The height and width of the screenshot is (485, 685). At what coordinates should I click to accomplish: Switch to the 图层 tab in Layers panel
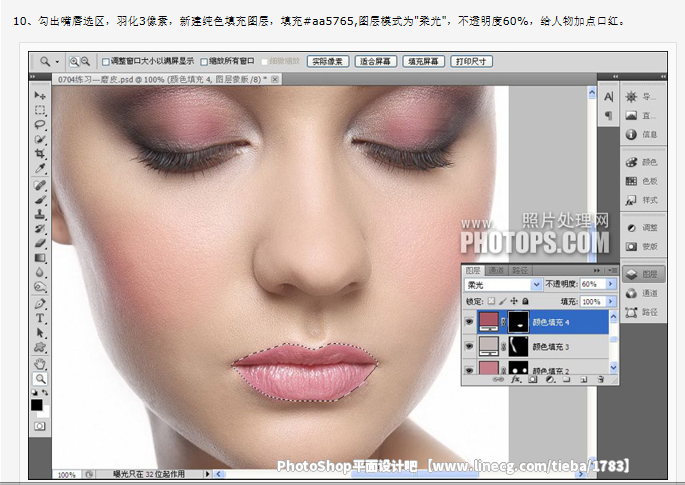point(473,270)
